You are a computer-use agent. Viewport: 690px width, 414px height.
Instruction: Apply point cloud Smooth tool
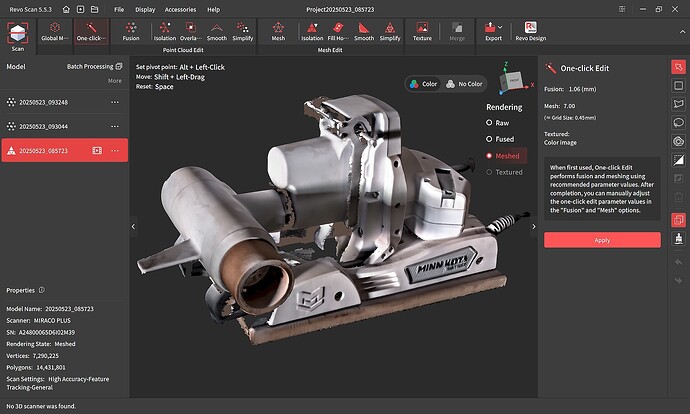pos(217,32)
